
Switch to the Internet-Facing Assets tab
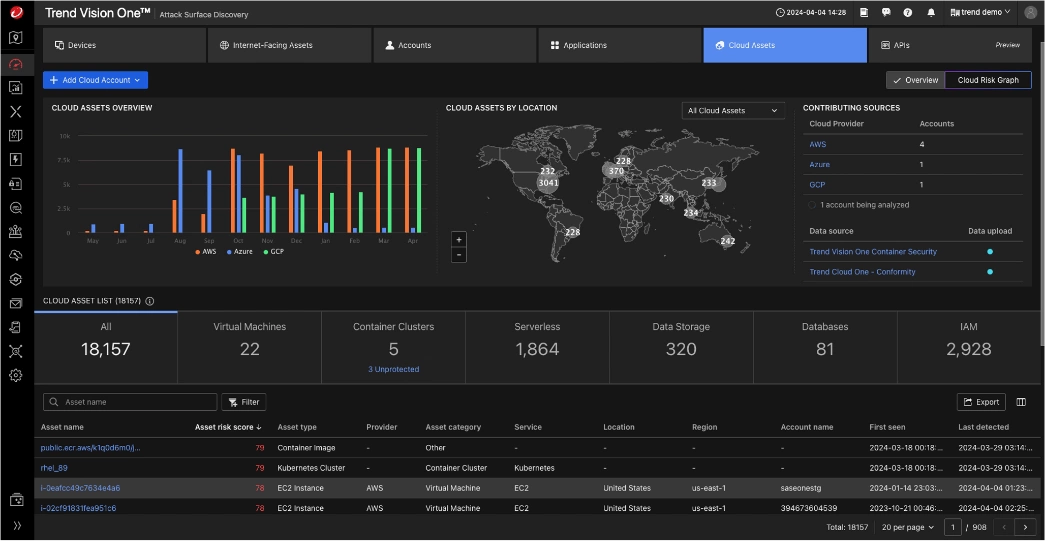[x=289, y=45]
